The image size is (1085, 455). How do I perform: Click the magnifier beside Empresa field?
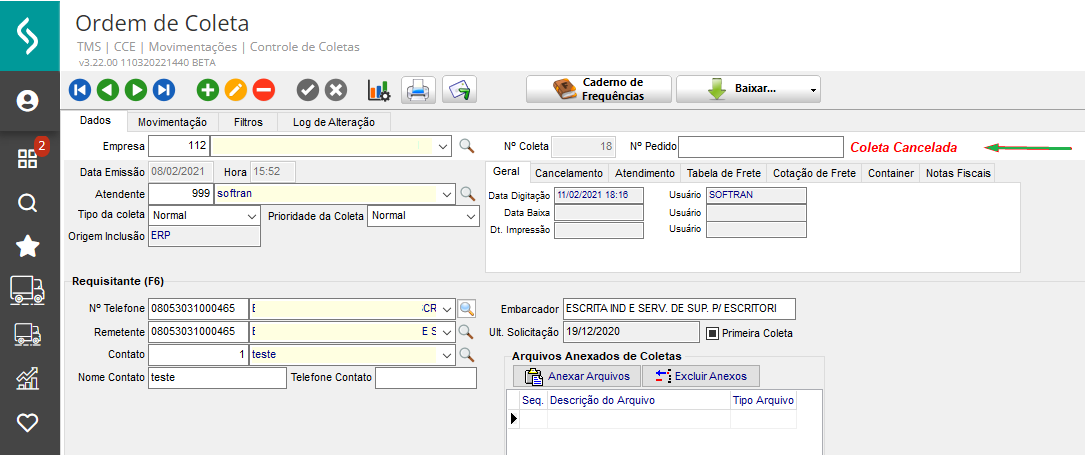466,146
